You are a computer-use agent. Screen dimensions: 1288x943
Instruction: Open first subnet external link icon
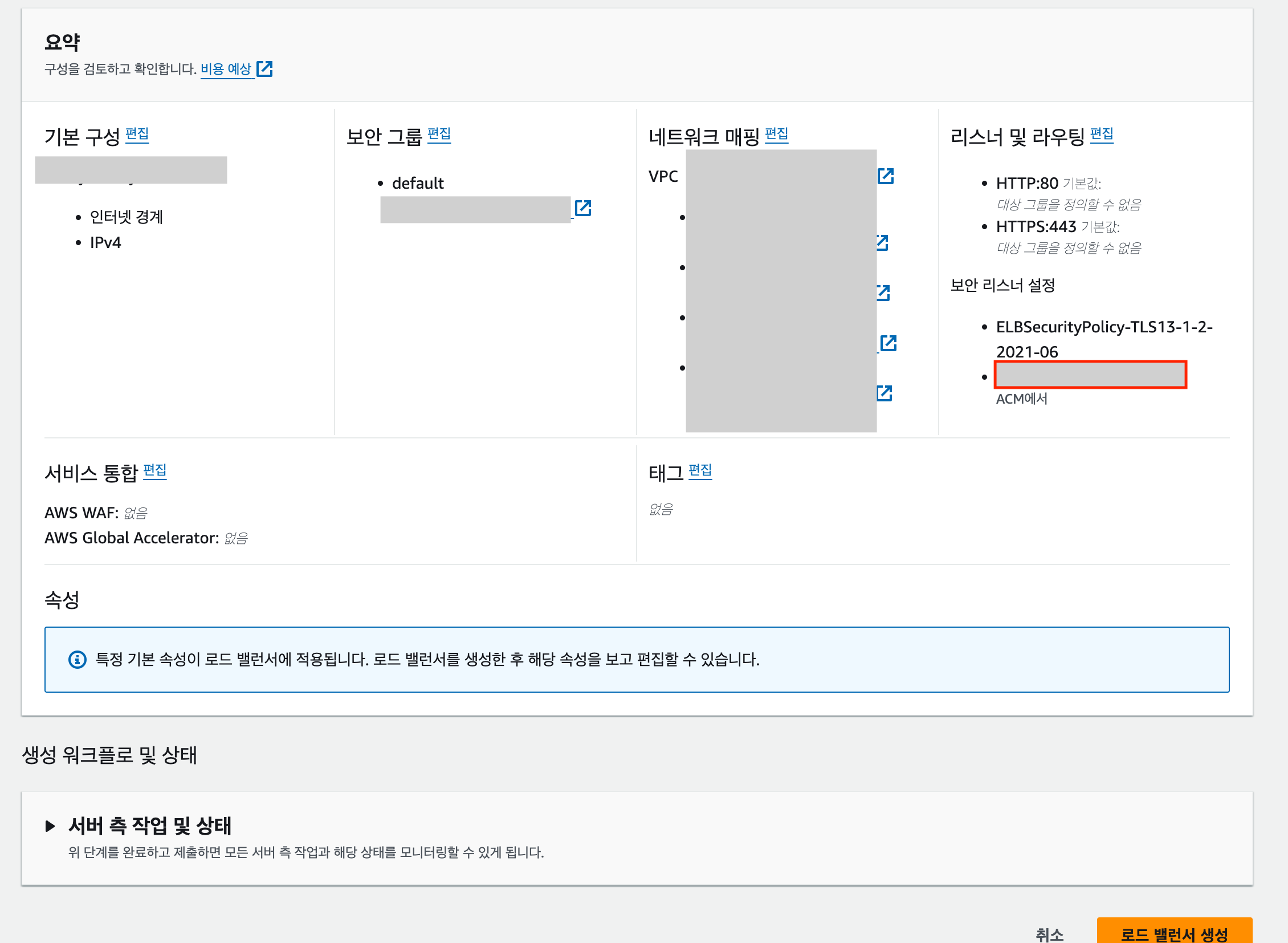(883, 243)
